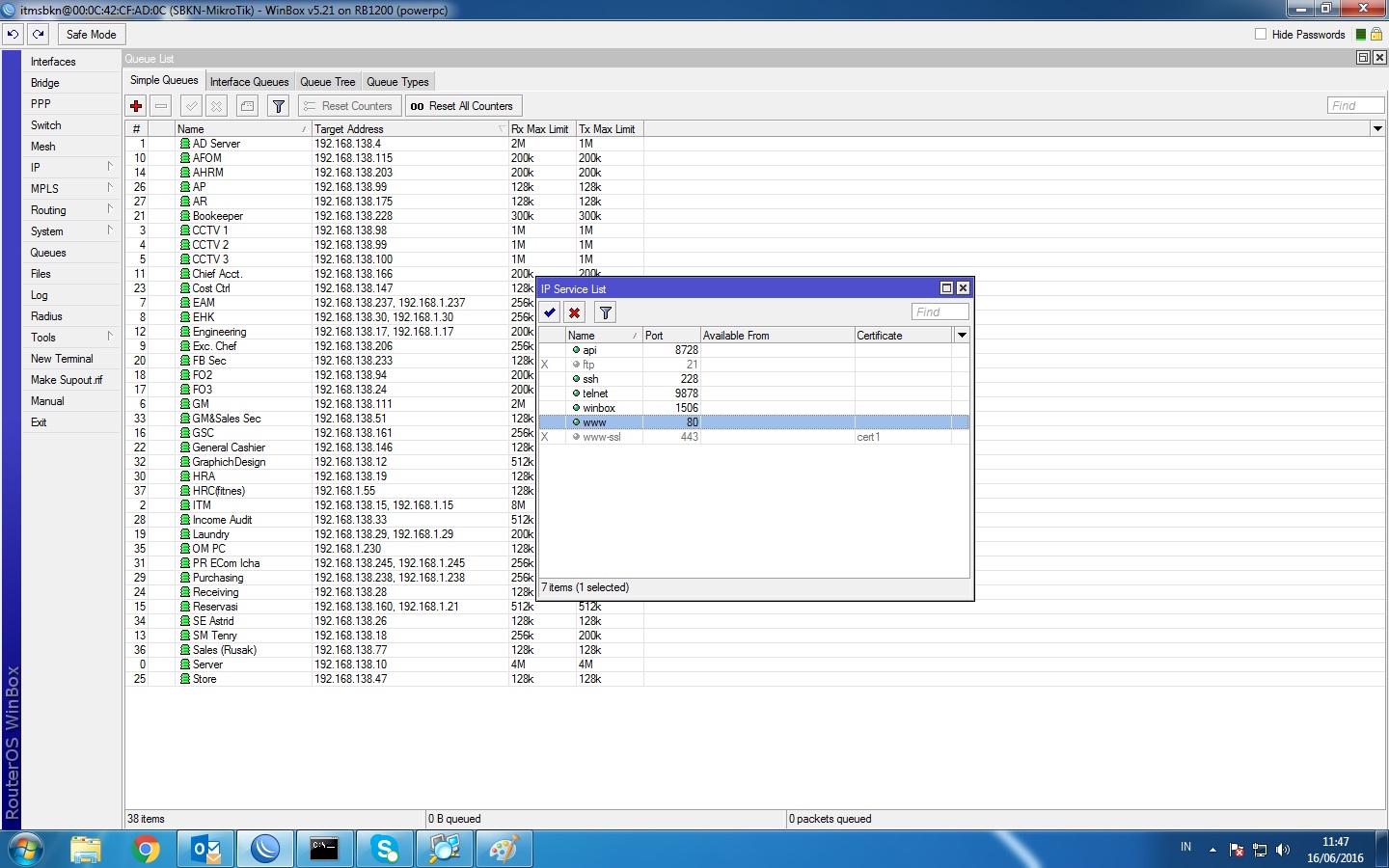Open Skype from taskbar
This screenshot has height=868, width=1389.
(x=385, y=850)
